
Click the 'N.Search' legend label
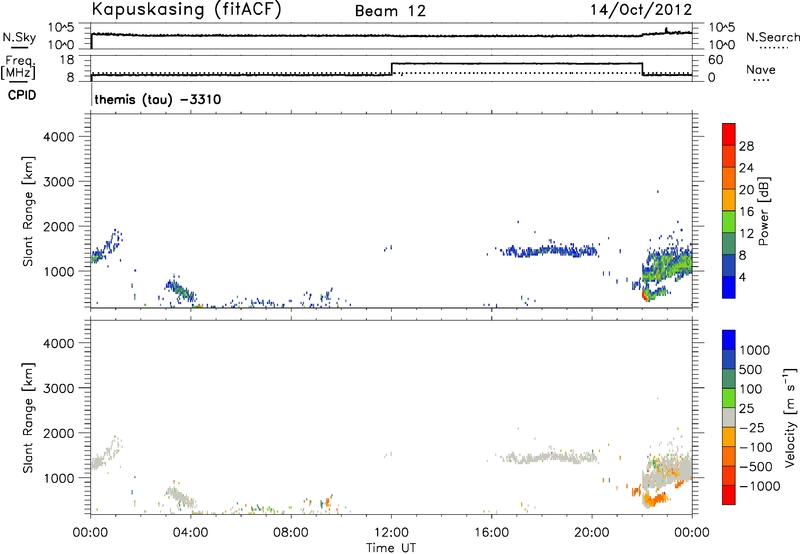click(x=772, y=37)
